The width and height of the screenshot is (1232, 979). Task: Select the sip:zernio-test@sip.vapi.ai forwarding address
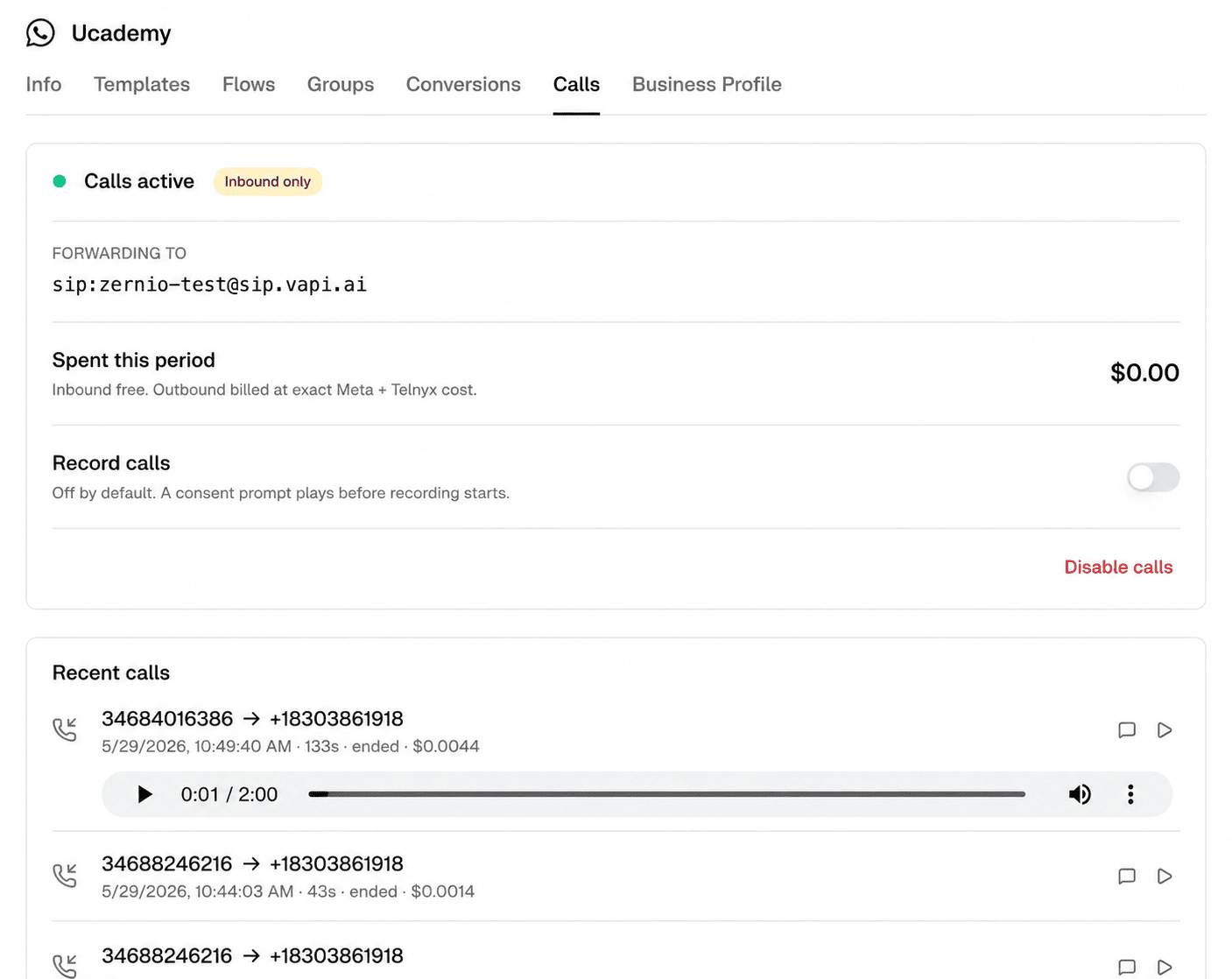click(209, 285)
